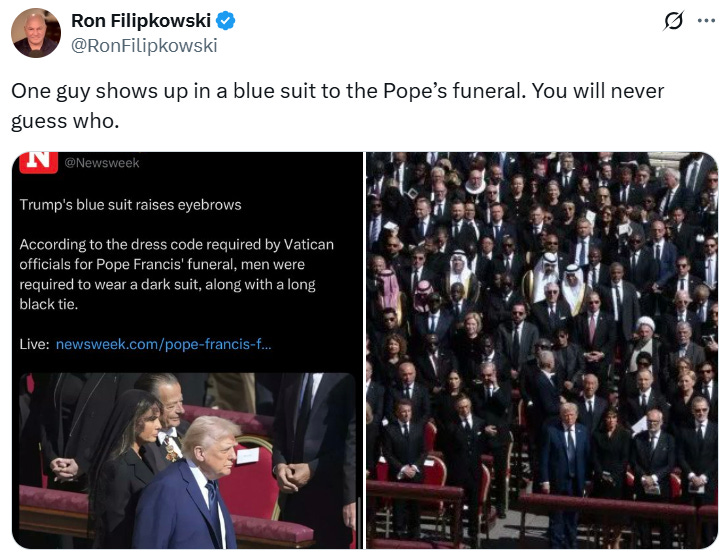Image resolution: width=726 pixels, height=552 pixels.
Task: Click the red Newsweek N logo
Action: click(x=38, y=162)
